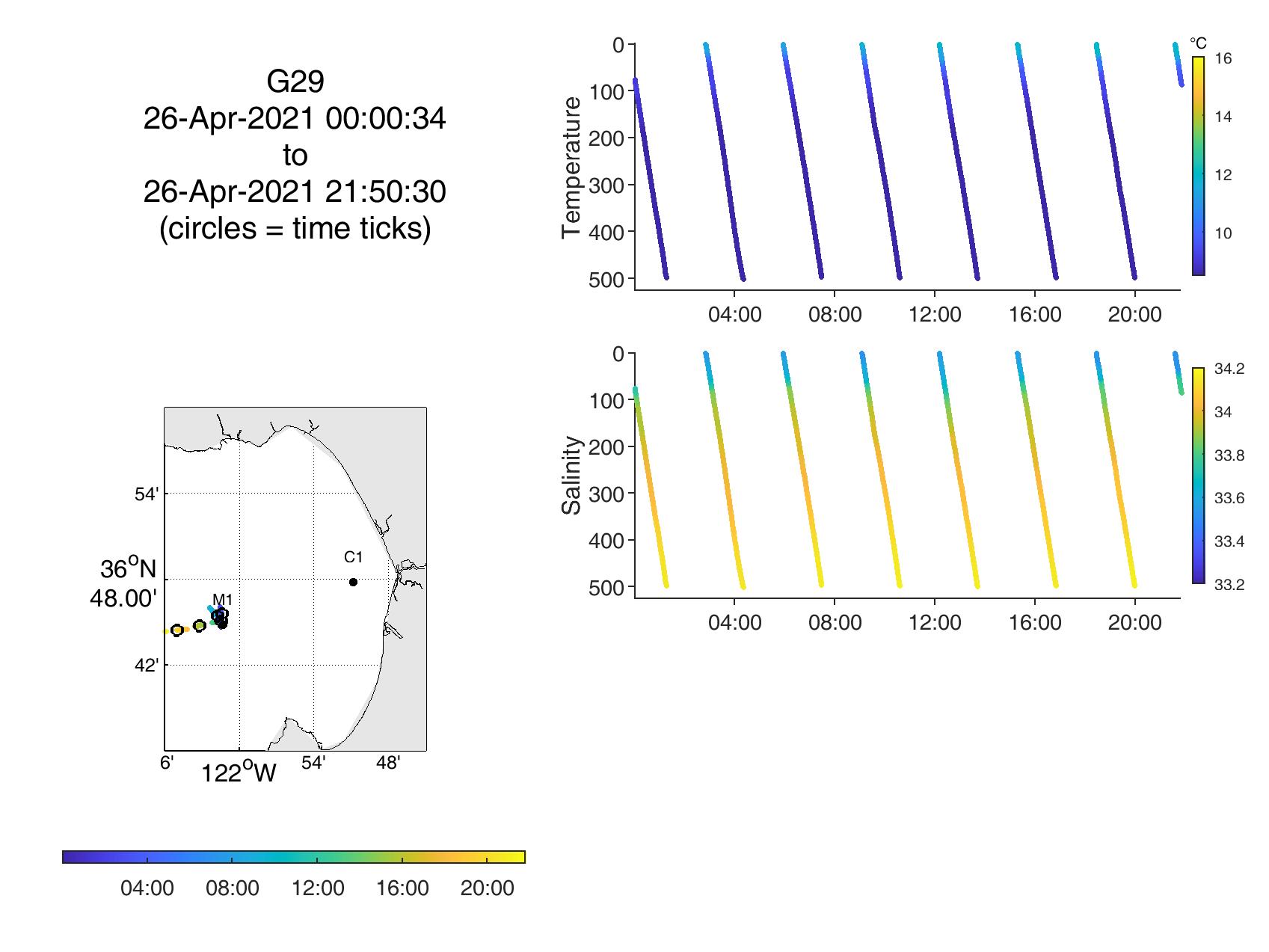Click the '48'' longitude tick label on the map
This screenshot has height=952, width=1269.
click(388, 763)
